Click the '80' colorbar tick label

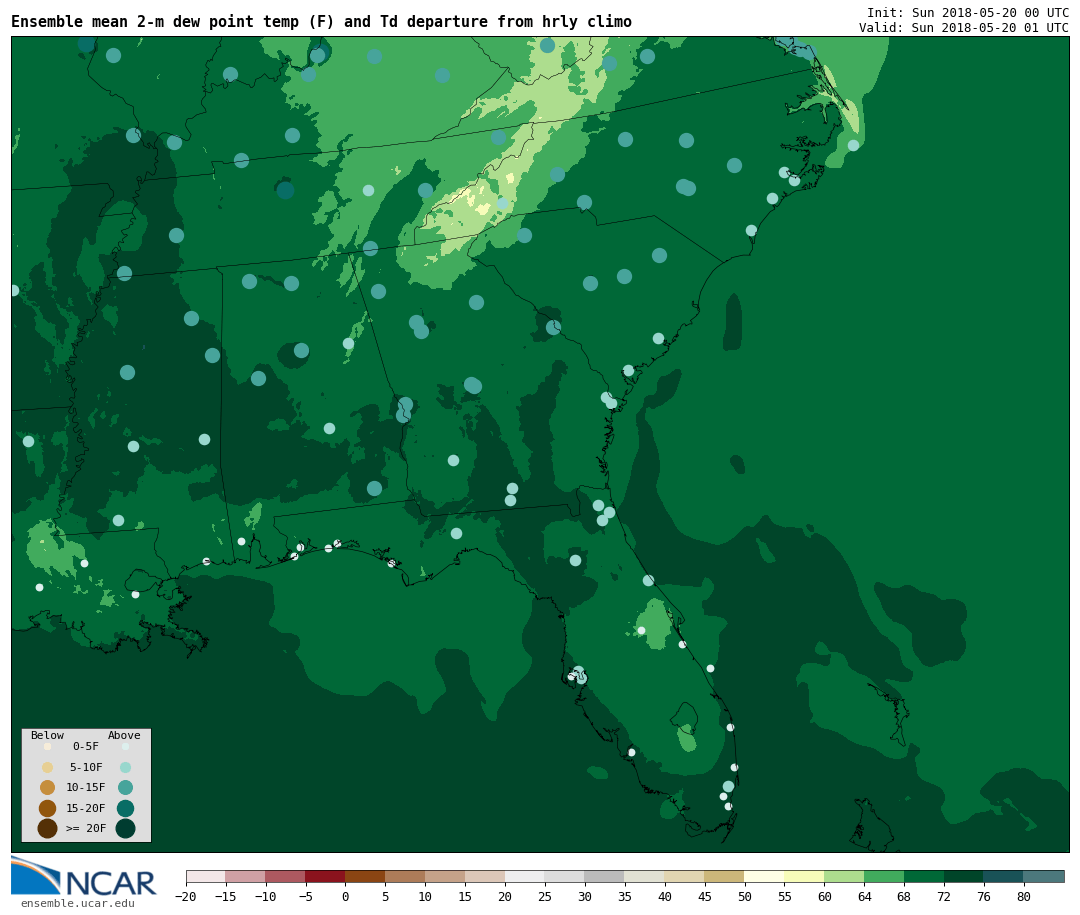coord(1024,896)
